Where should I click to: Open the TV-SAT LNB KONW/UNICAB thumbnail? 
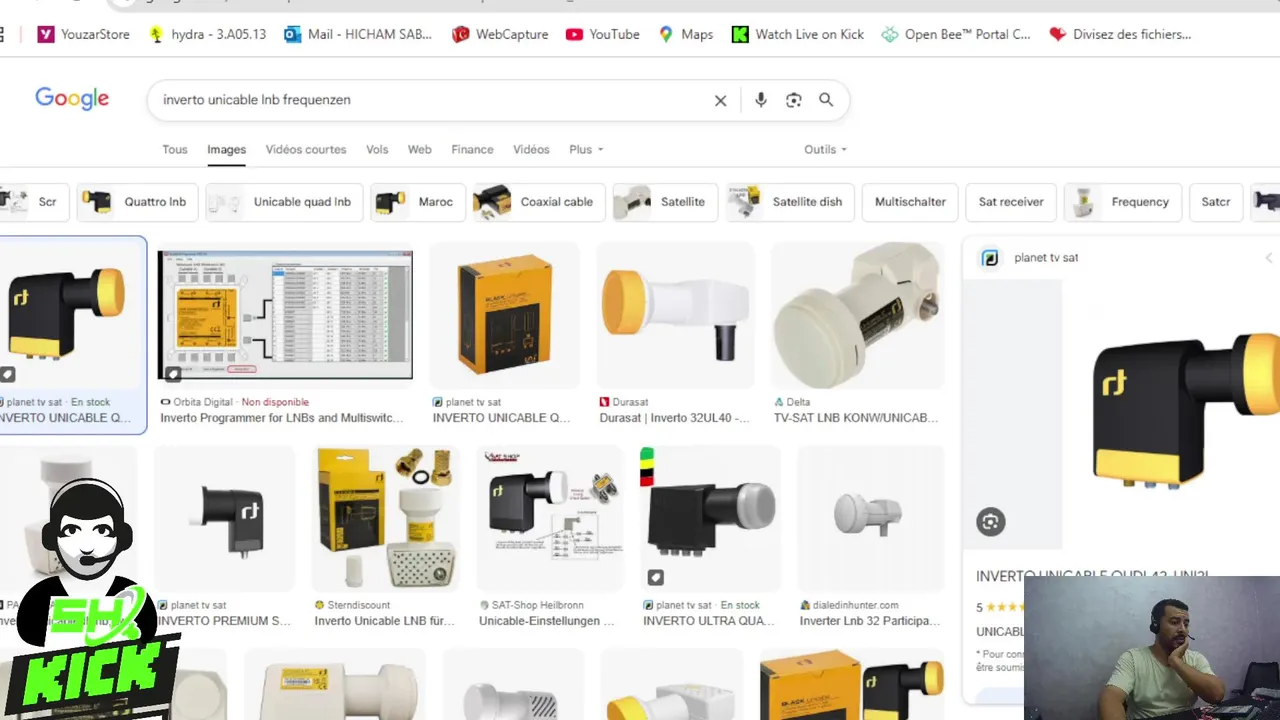[858, 315]
